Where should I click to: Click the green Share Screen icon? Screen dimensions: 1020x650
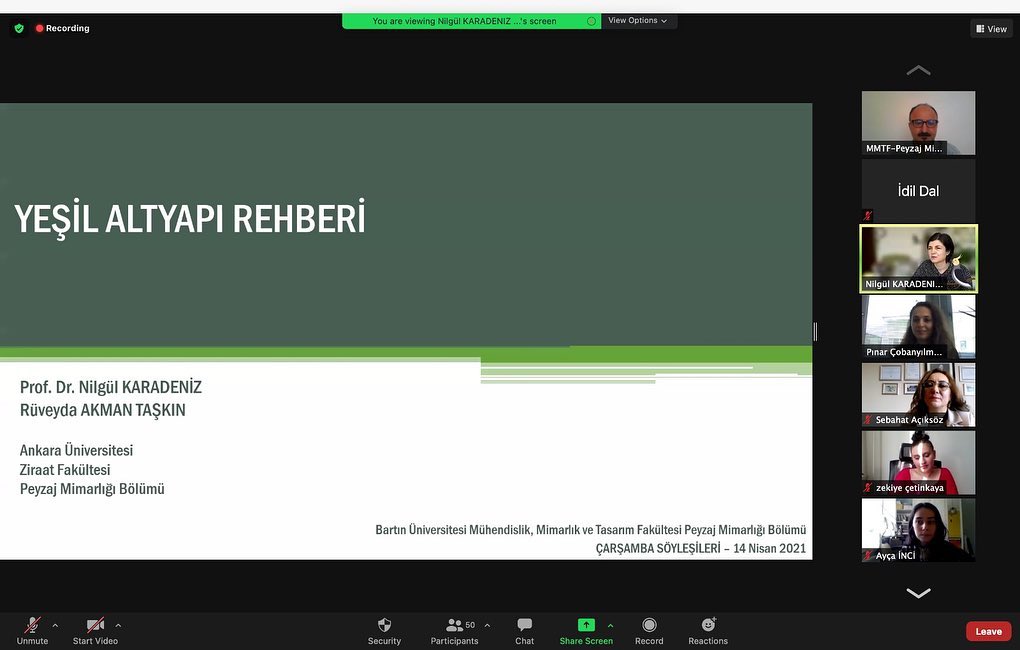586,625
